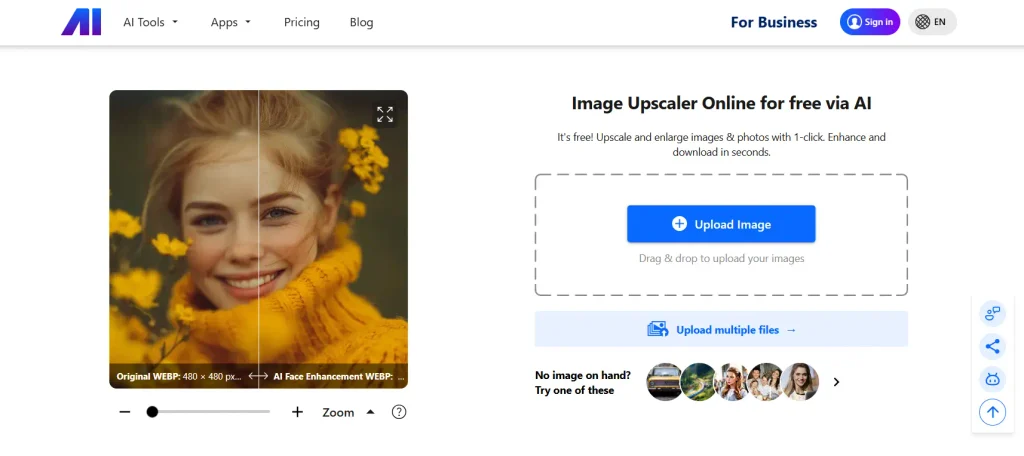Open the Zoom options dropdown arrow
1024x456 pixels.
click(370, 412)
